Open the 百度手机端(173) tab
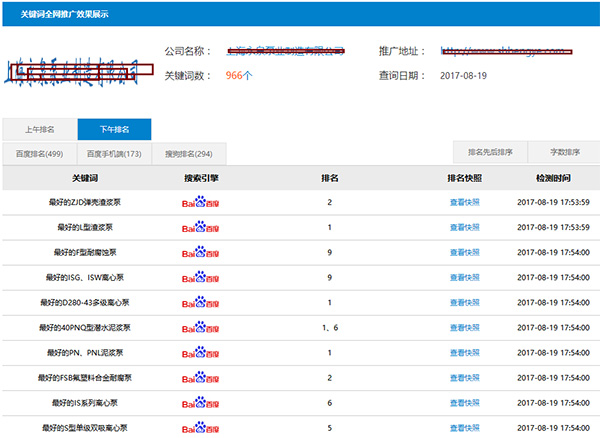Screen dimensions: 600x438 coord(114,154)
